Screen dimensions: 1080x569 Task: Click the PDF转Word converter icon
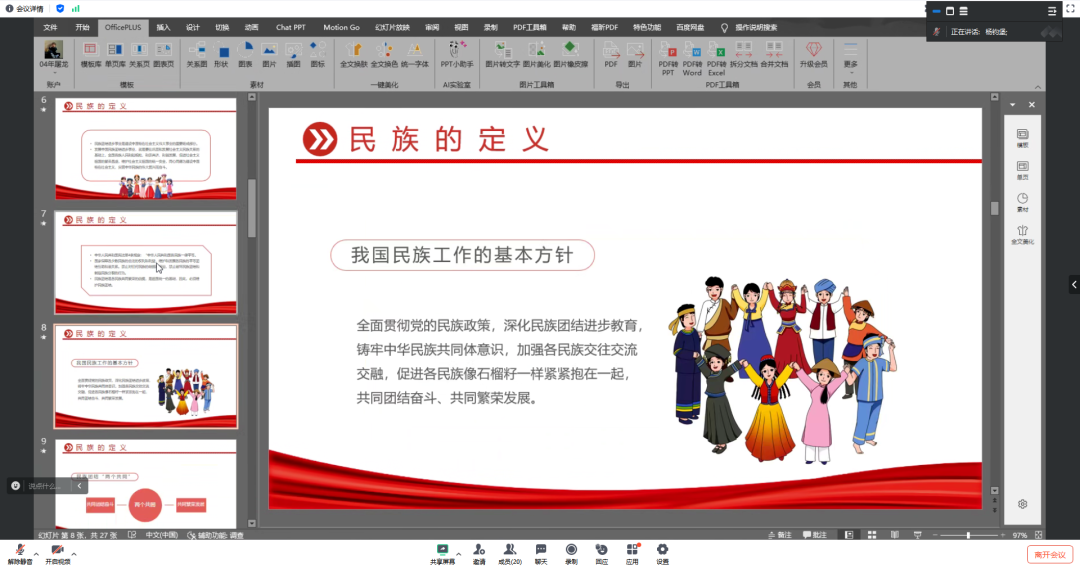pos(692,54)
